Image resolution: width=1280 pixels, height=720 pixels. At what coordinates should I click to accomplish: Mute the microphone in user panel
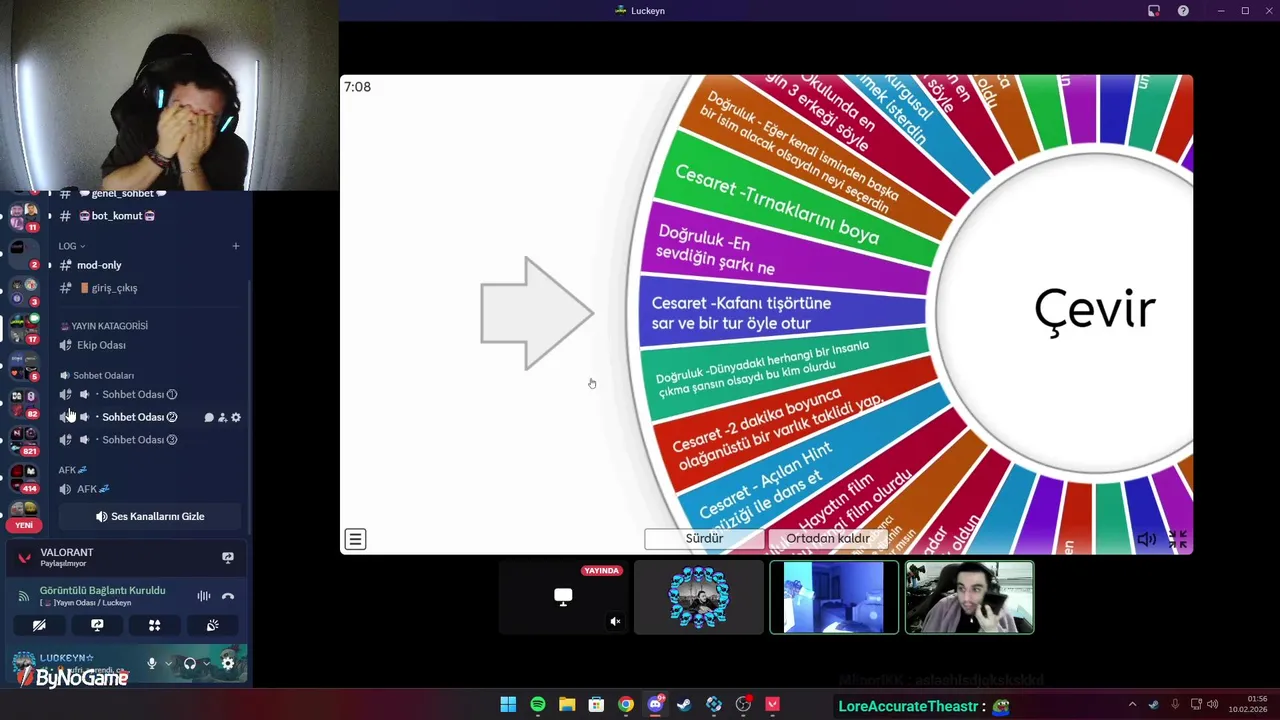click(x=152, y=663)
